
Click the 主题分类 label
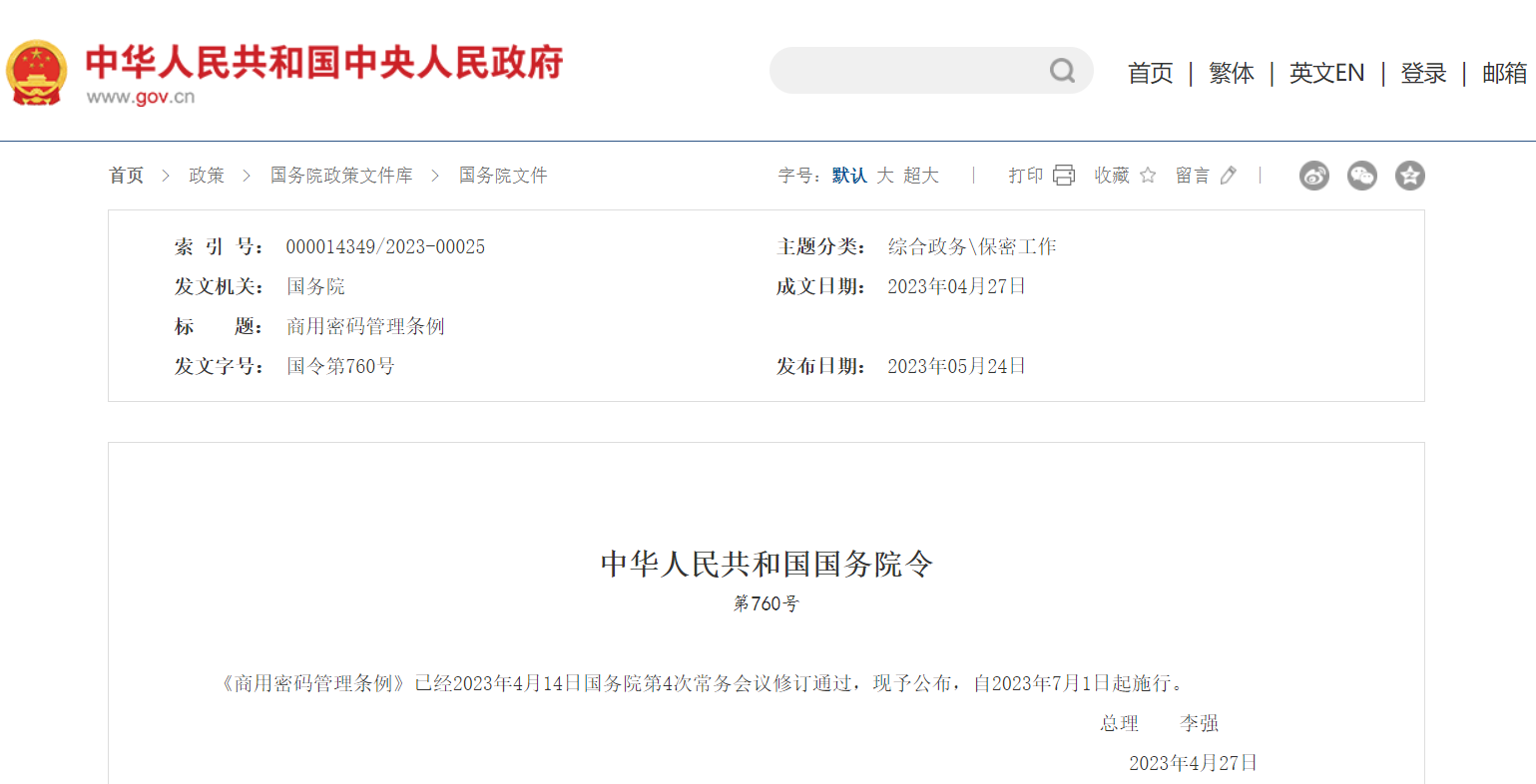pos(820,247)
